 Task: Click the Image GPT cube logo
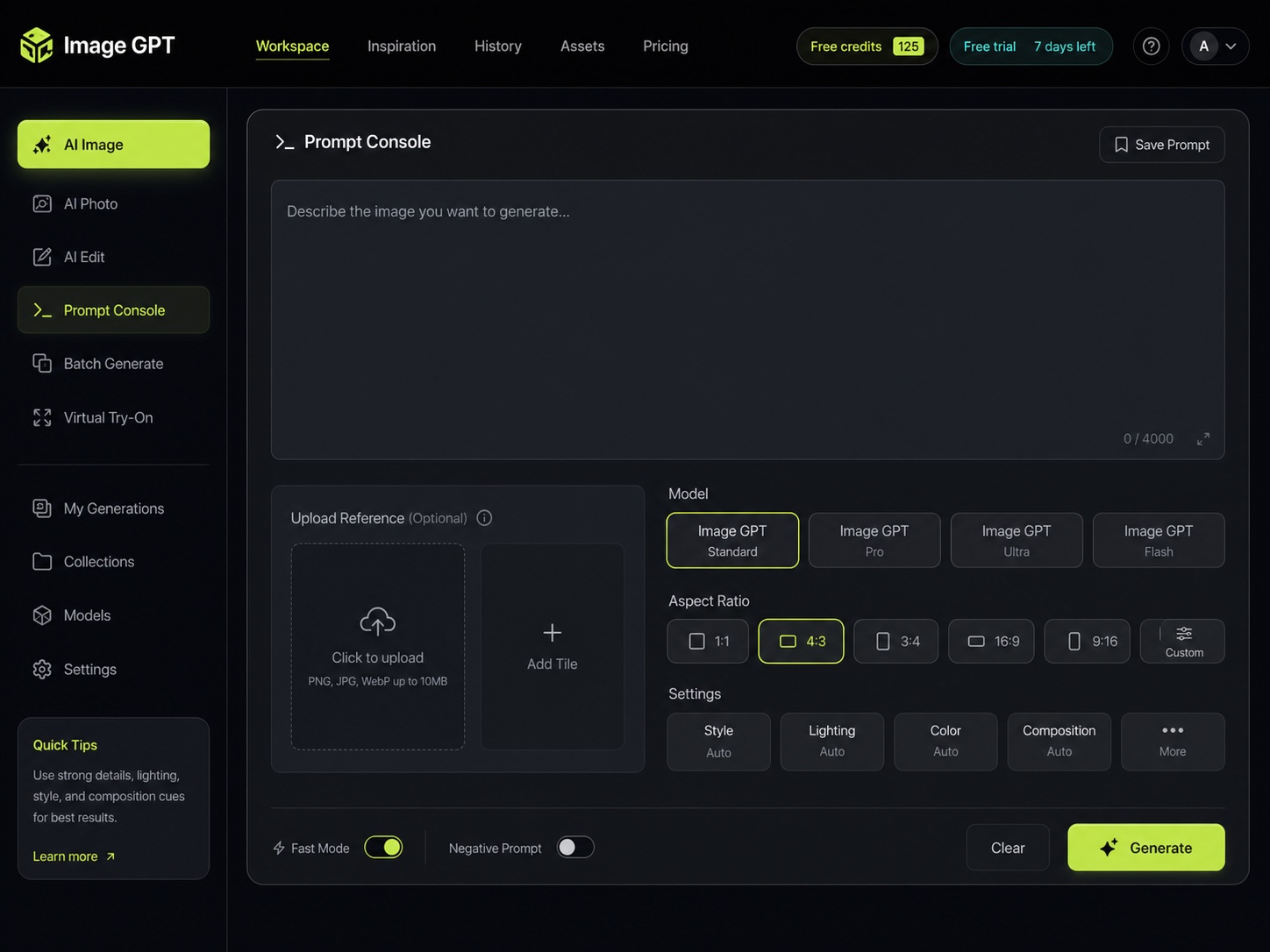(x=36, y=46)
